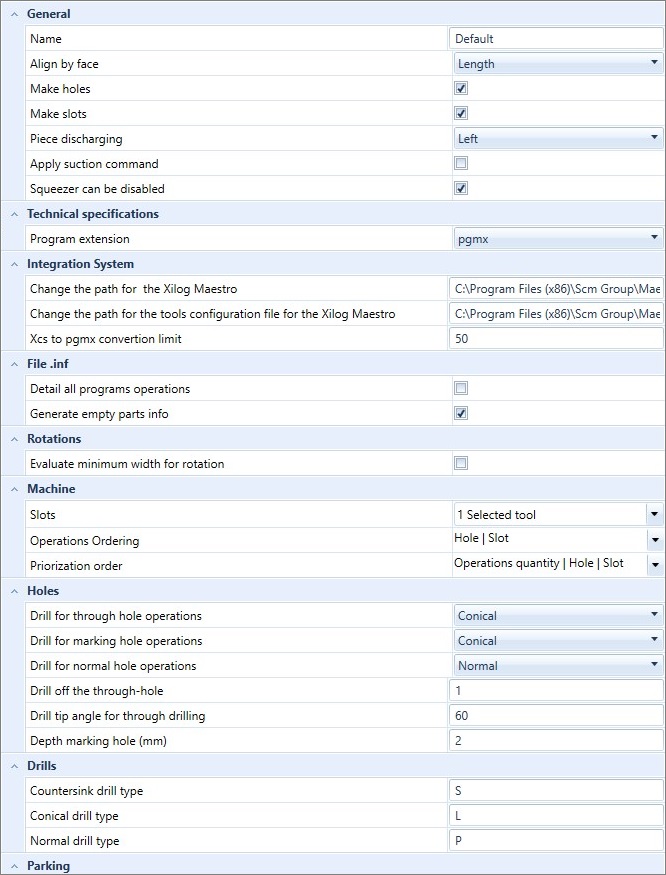666x875 pixels.
Task: Collapse the Holes section
Action: tap(15, 591)
